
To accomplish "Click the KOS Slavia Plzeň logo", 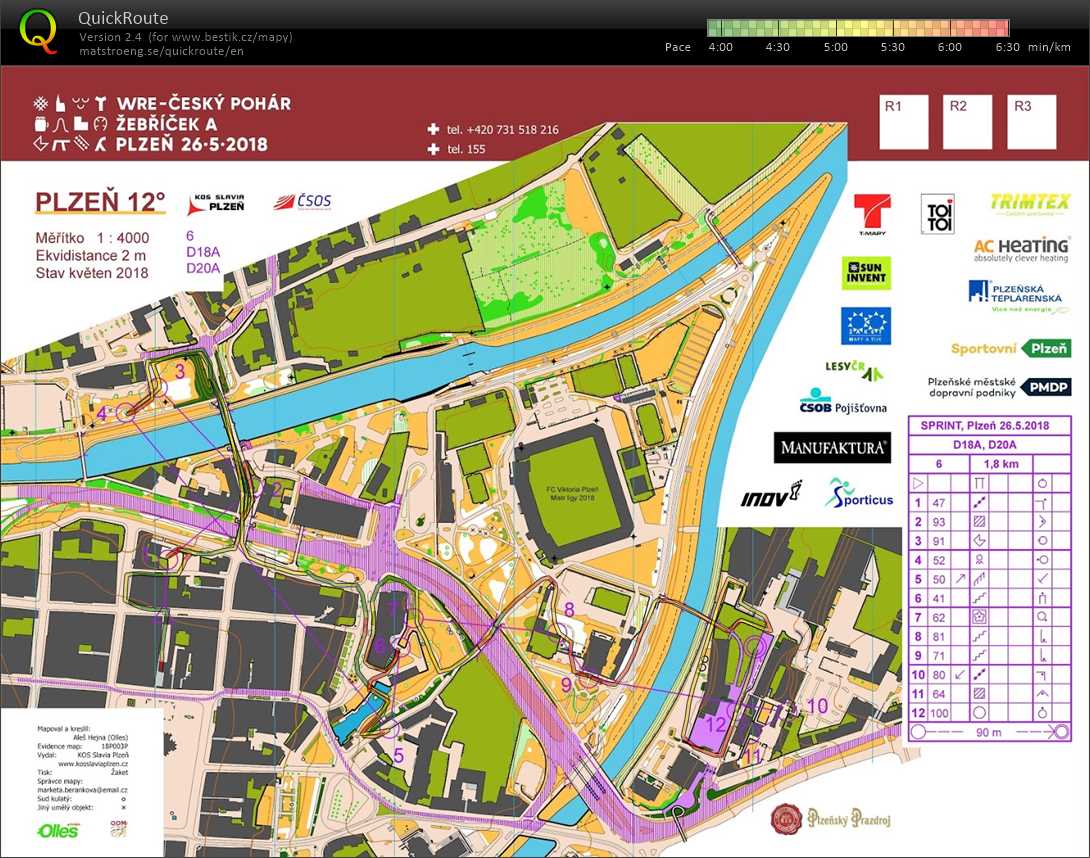I will click(x=216, y=205).
